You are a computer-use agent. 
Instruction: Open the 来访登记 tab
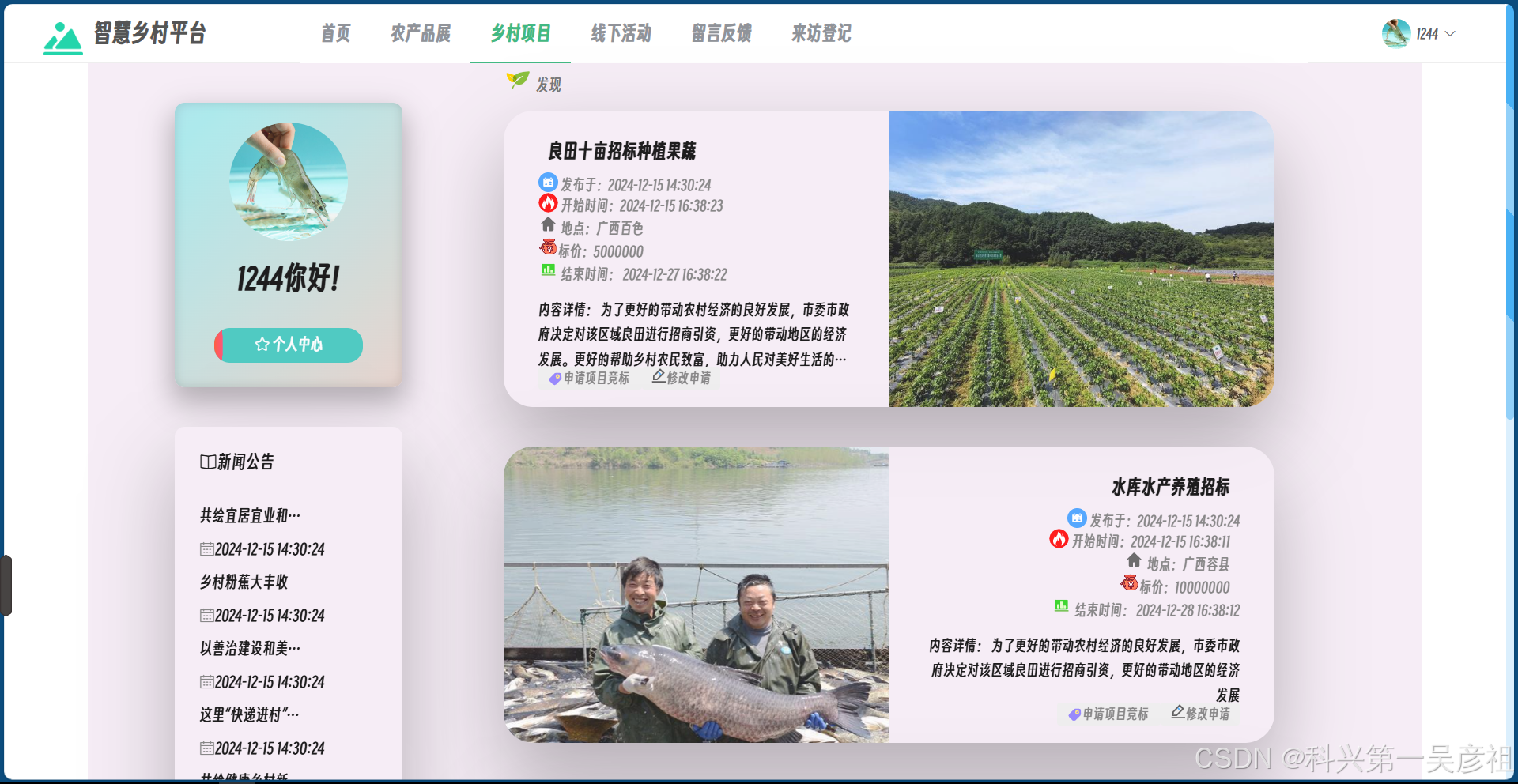(x=821, y=33)
